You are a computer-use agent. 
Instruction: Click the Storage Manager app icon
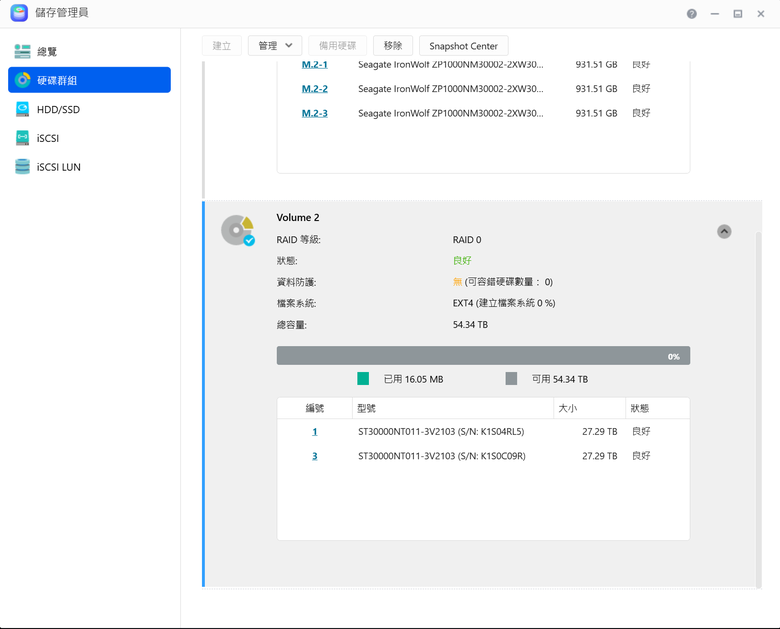pos(19,13)
